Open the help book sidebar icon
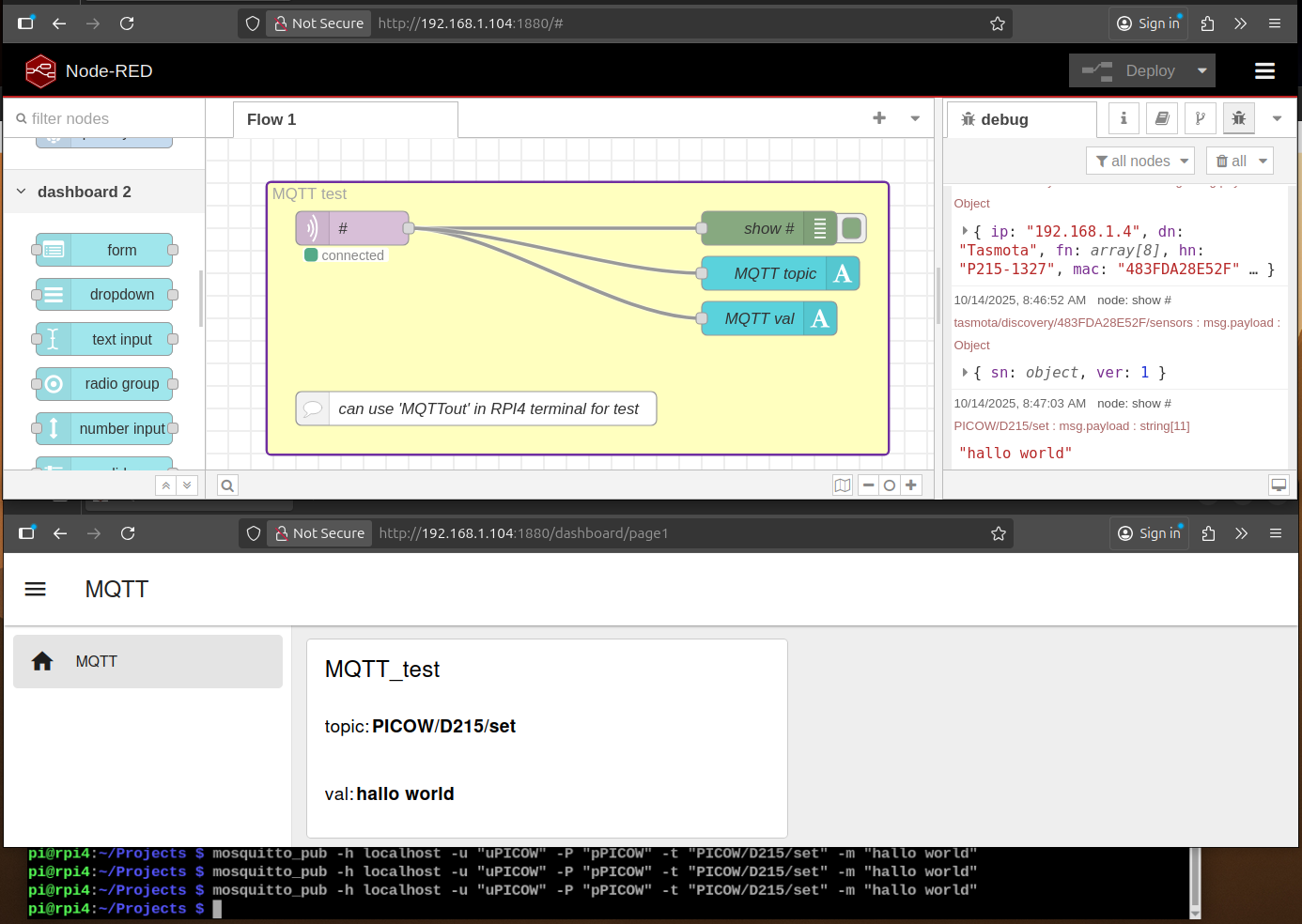Image resolution: width=1302 pixels, height=924 pixels. pos(1162,118)
